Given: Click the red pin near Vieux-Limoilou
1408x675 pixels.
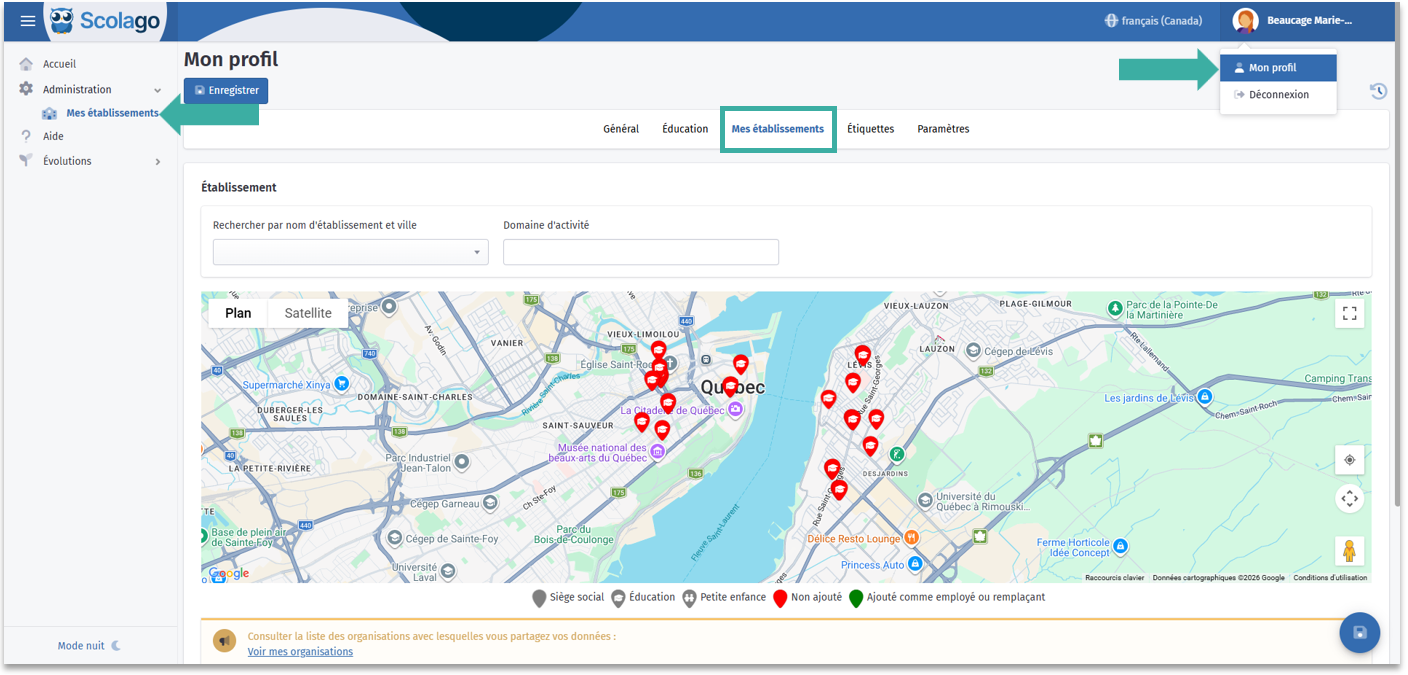Looking at the screenshot, I should (x=658, y=350).
